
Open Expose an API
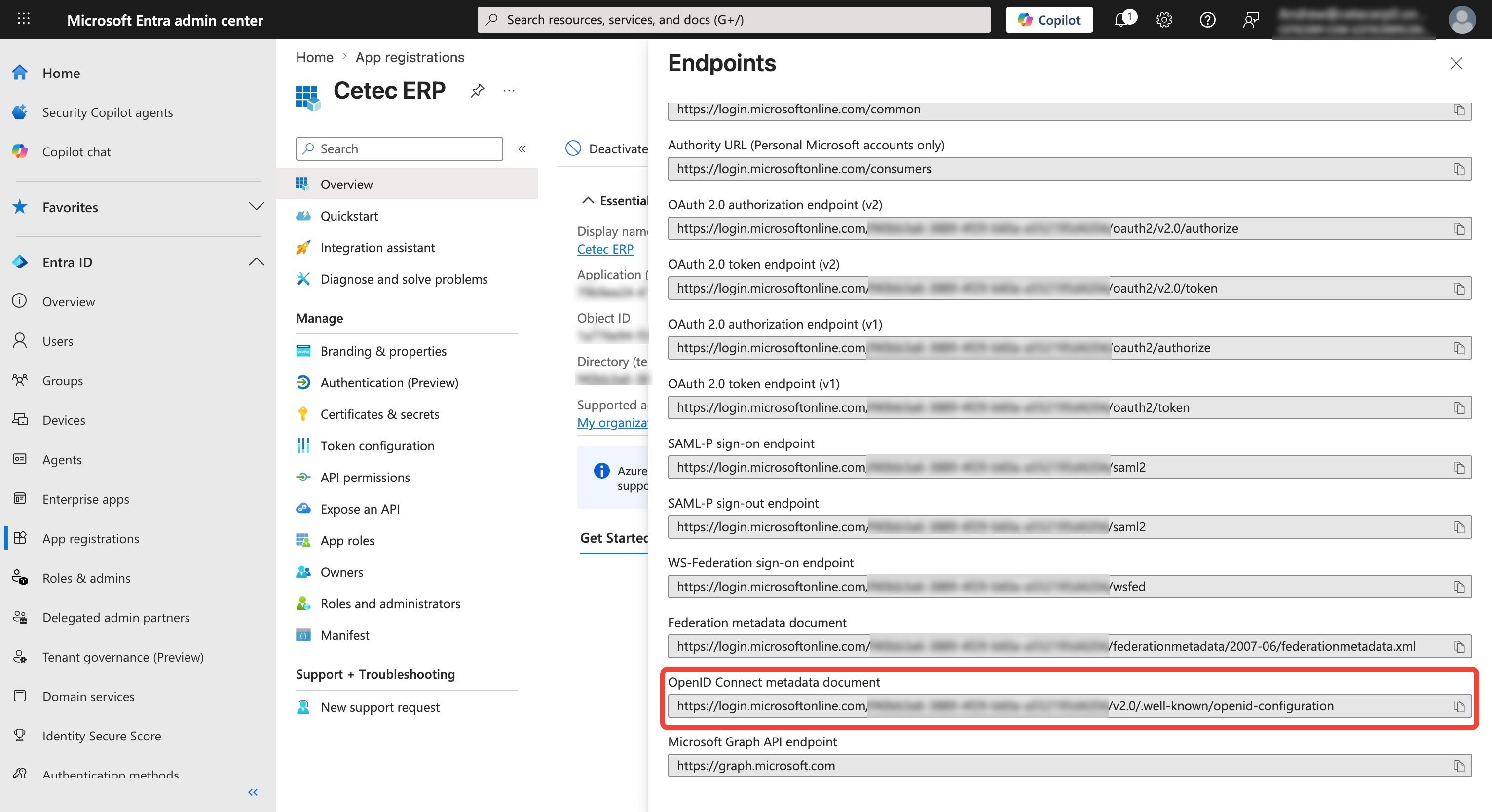click(x=360, y=509)
